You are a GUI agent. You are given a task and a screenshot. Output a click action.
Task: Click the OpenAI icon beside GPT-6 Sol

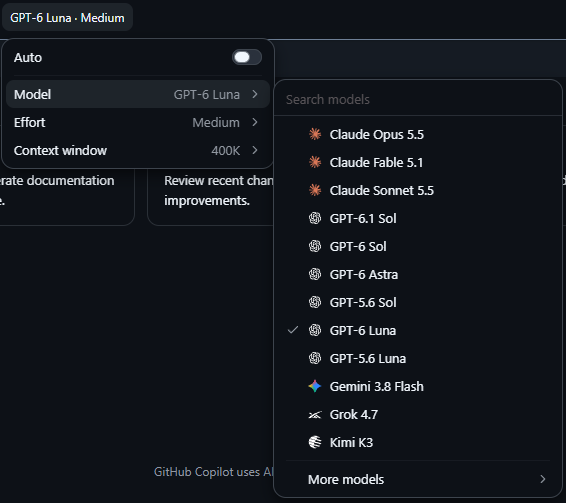[315, 246]
